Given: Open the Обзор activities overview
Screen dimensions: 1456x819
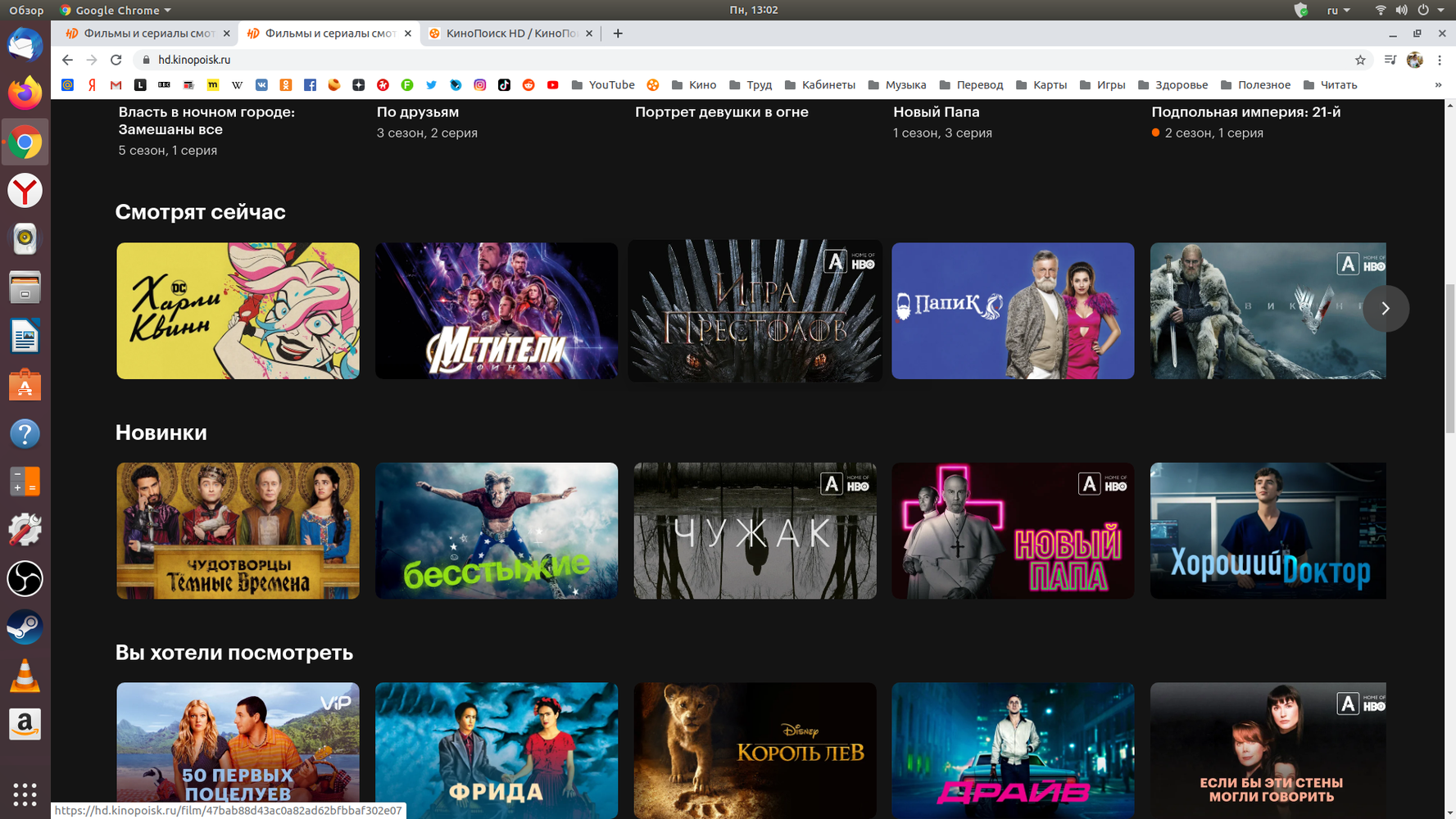Looking at the screenshot, I should coord(26,10).
